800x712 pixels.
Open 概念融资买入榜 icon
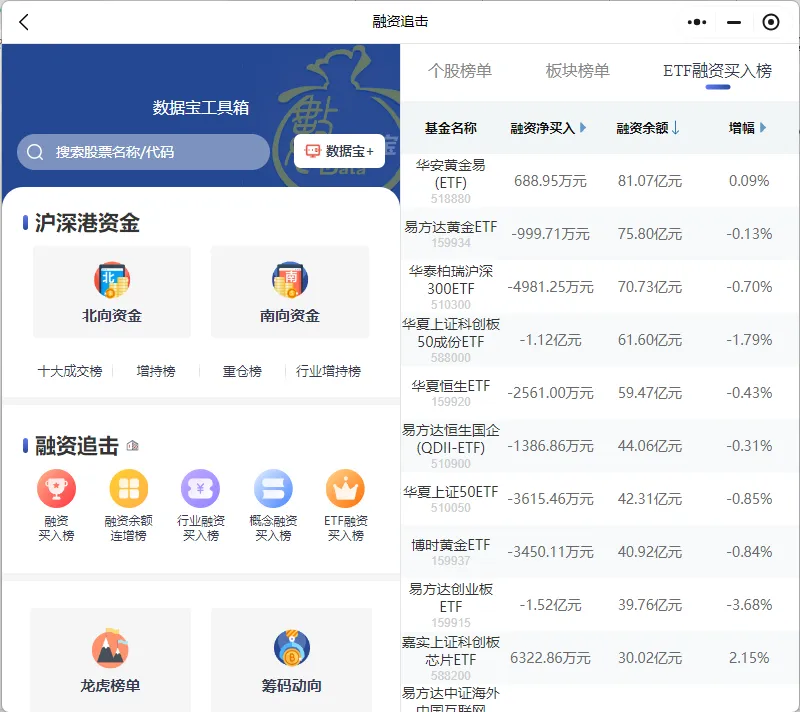(x=273, y=488)
